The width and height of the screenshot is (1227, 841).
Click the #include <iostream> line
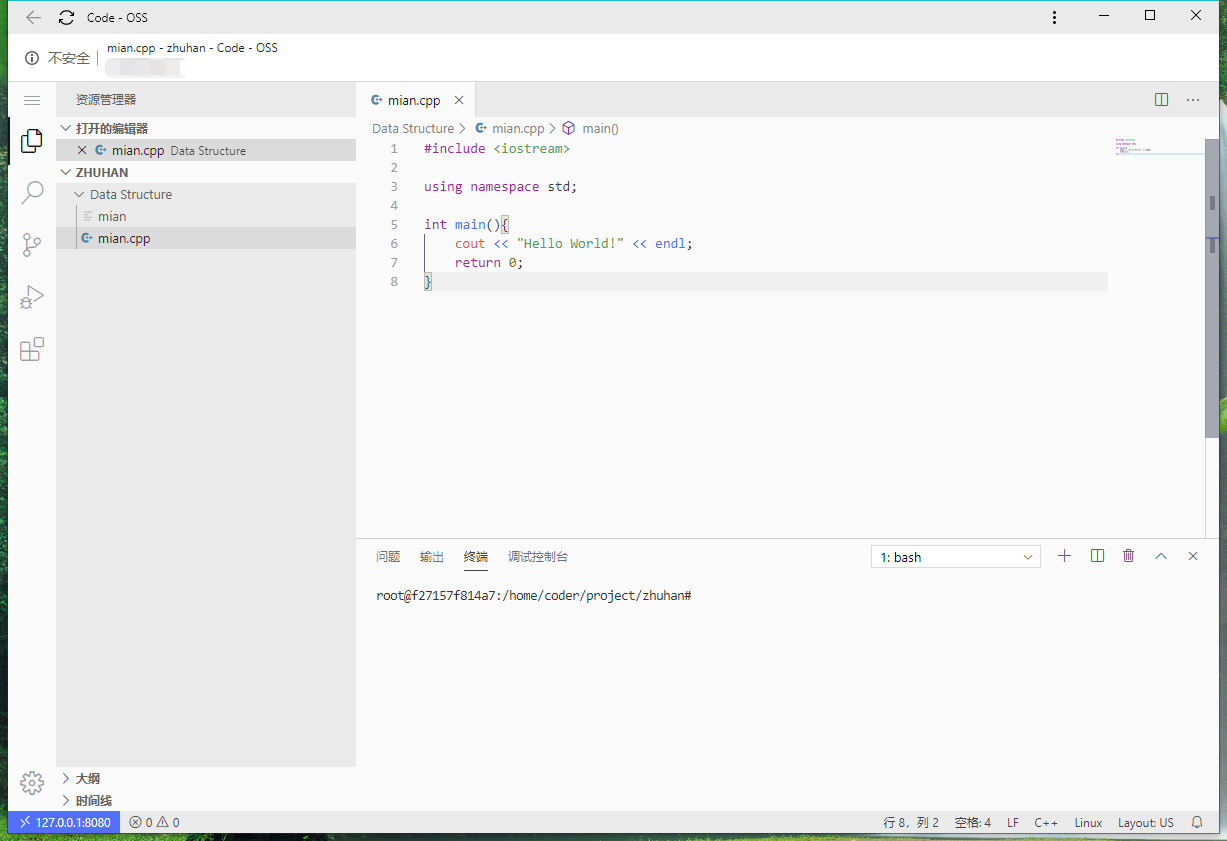497,148
